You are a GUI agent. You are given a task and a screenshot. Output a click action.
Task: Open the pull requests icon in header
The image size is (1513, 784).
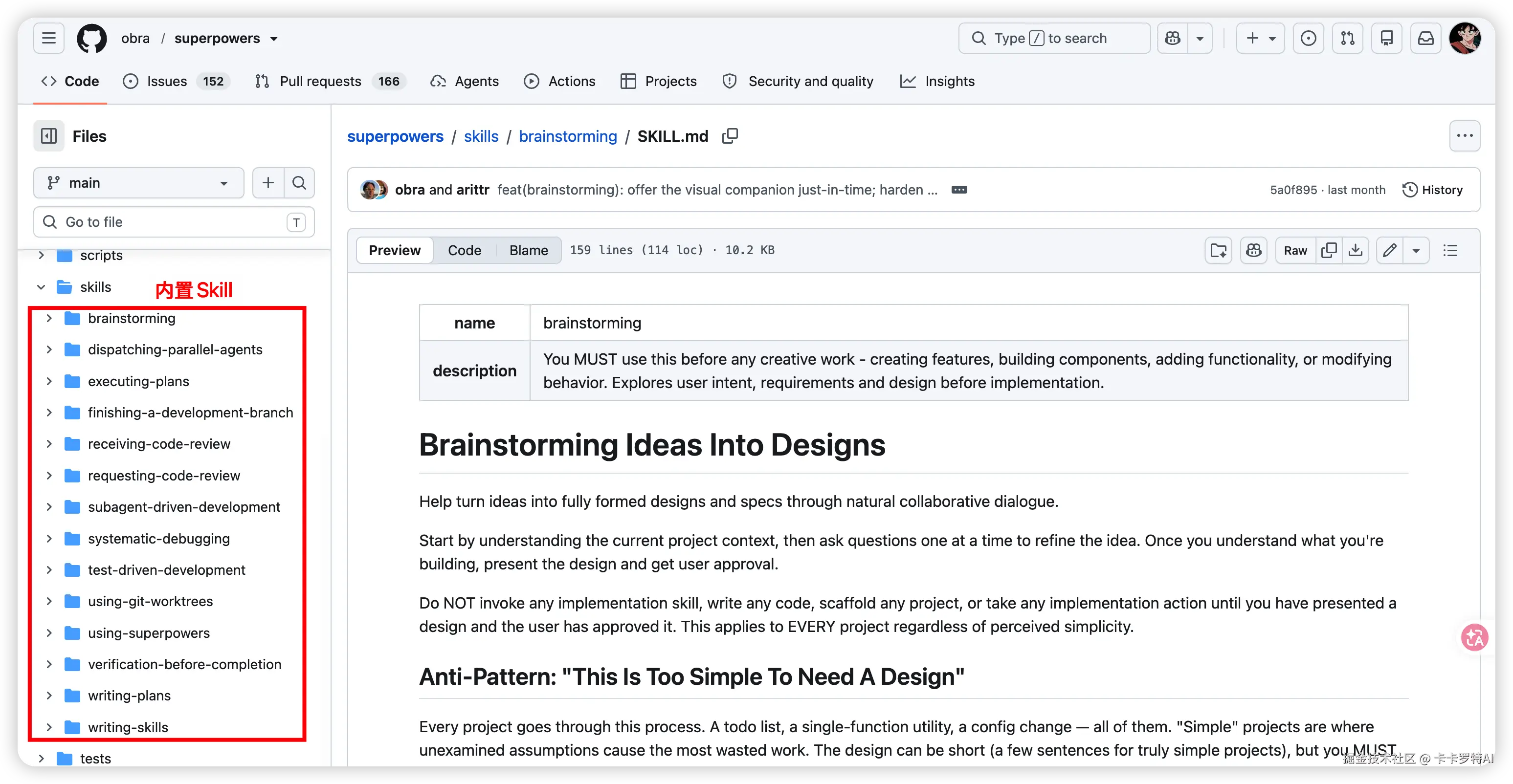(x=1348, y=38)
